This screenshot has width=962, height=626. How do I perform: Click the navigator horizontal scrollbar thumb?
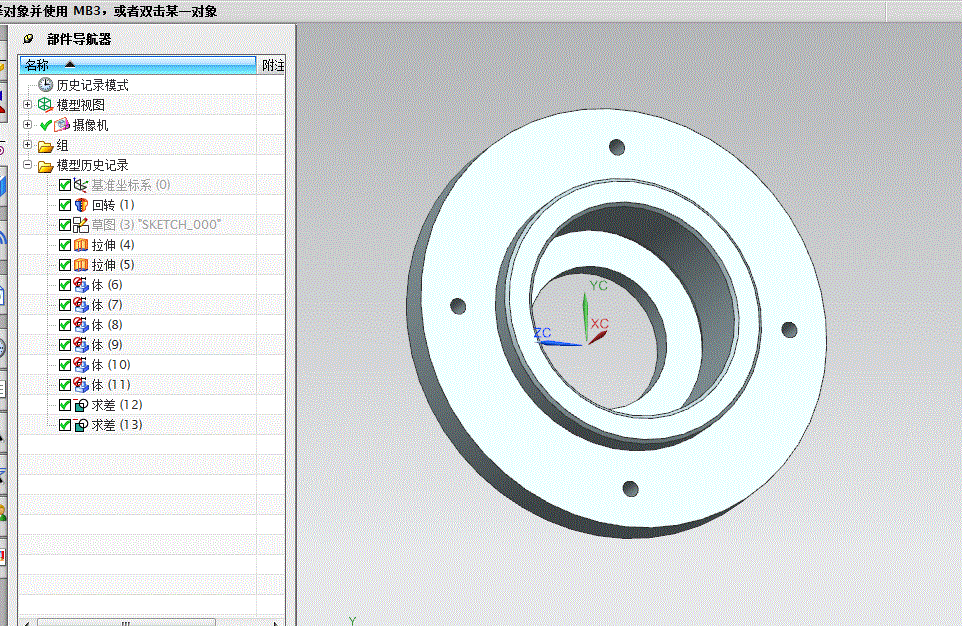click(x=126, y=622)
